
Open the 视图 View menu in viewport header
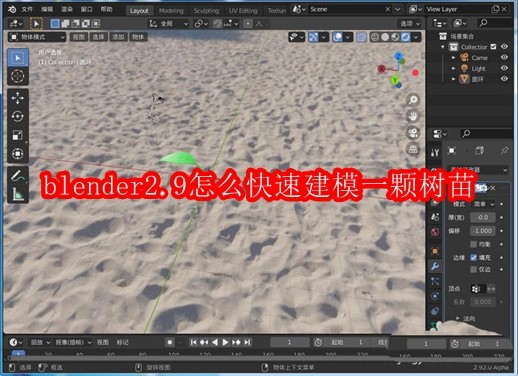[79, 37]
